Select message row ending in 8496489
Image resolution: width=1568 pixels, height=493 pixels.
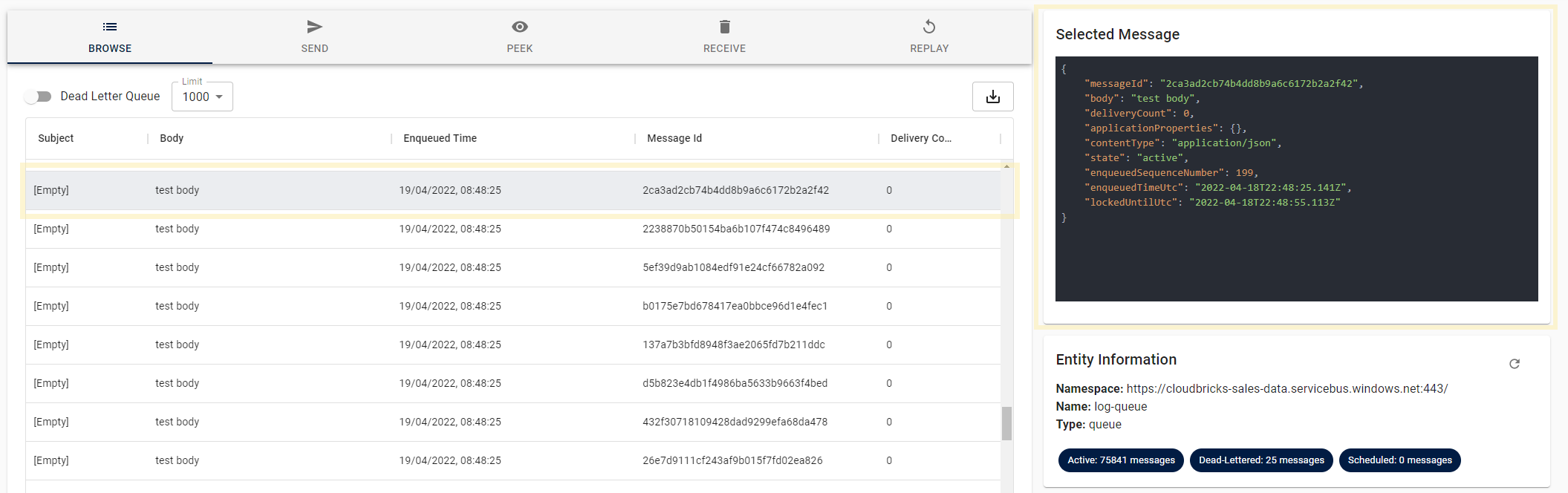[x=513, y=229]
